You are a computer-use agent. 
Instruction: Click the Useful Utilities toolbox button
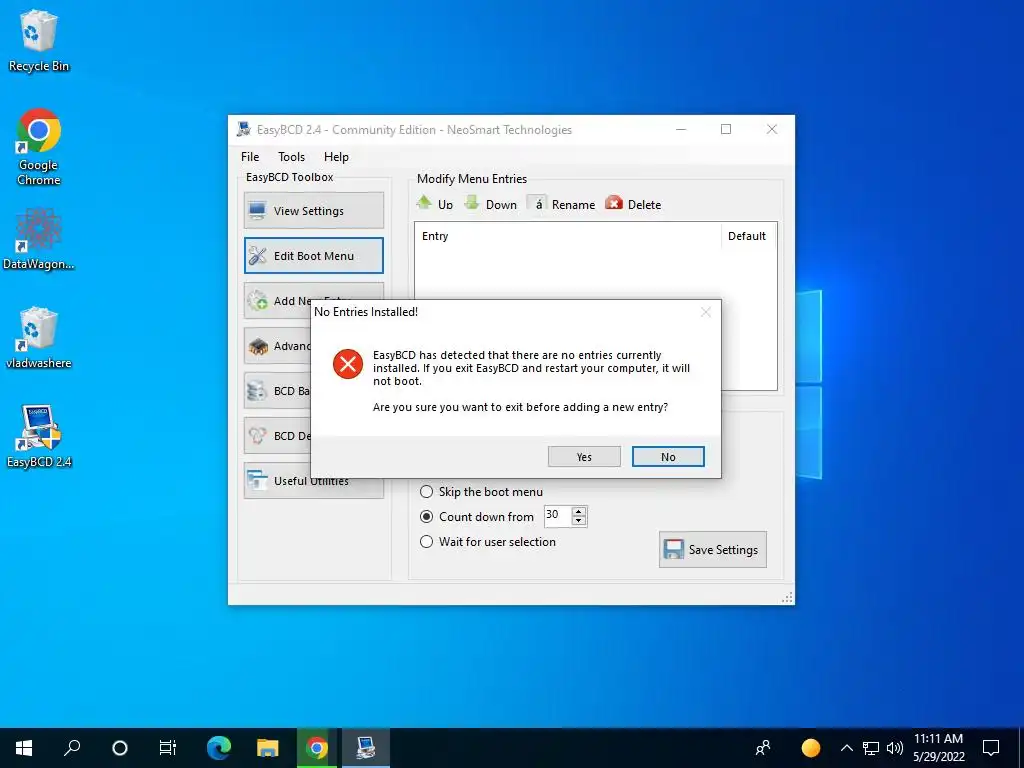click(313, 481)
